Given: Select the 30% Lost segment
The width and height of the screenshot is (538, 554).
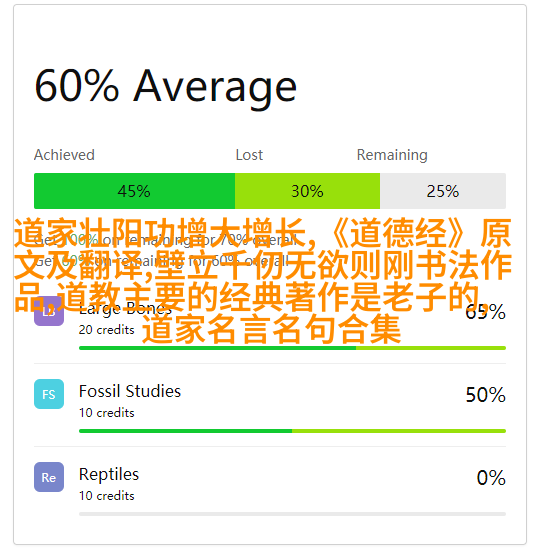Looking at the screenshot, I should (307, 191).
